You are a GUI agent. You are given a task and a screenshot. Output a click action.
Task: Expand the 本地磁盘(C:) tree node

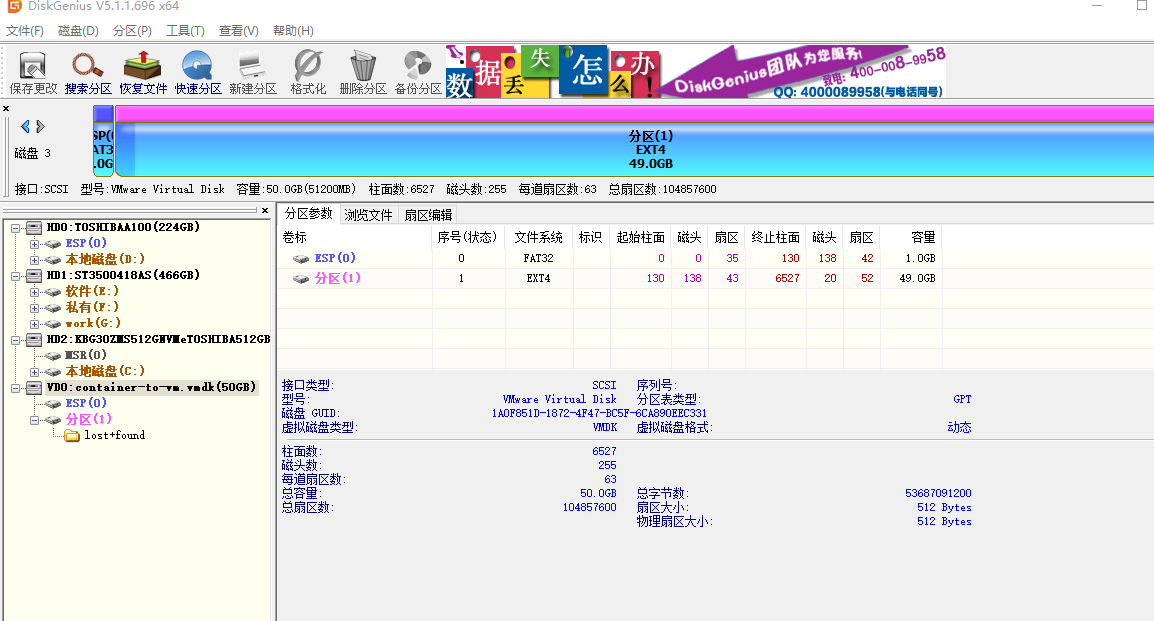pyautogui.click(x=34, y=371)
